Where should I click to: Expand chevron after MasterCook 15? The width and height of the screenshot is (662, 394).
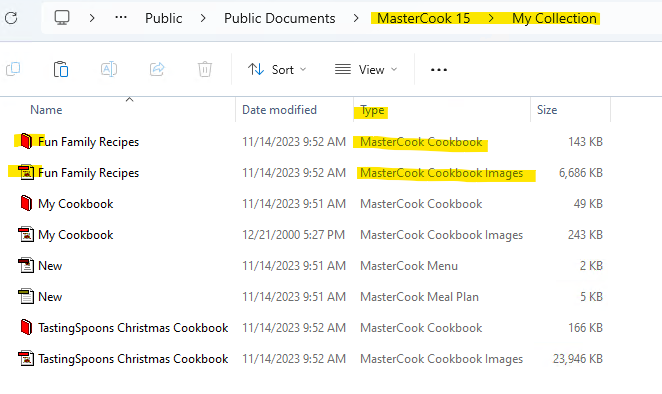pos(491,18)
